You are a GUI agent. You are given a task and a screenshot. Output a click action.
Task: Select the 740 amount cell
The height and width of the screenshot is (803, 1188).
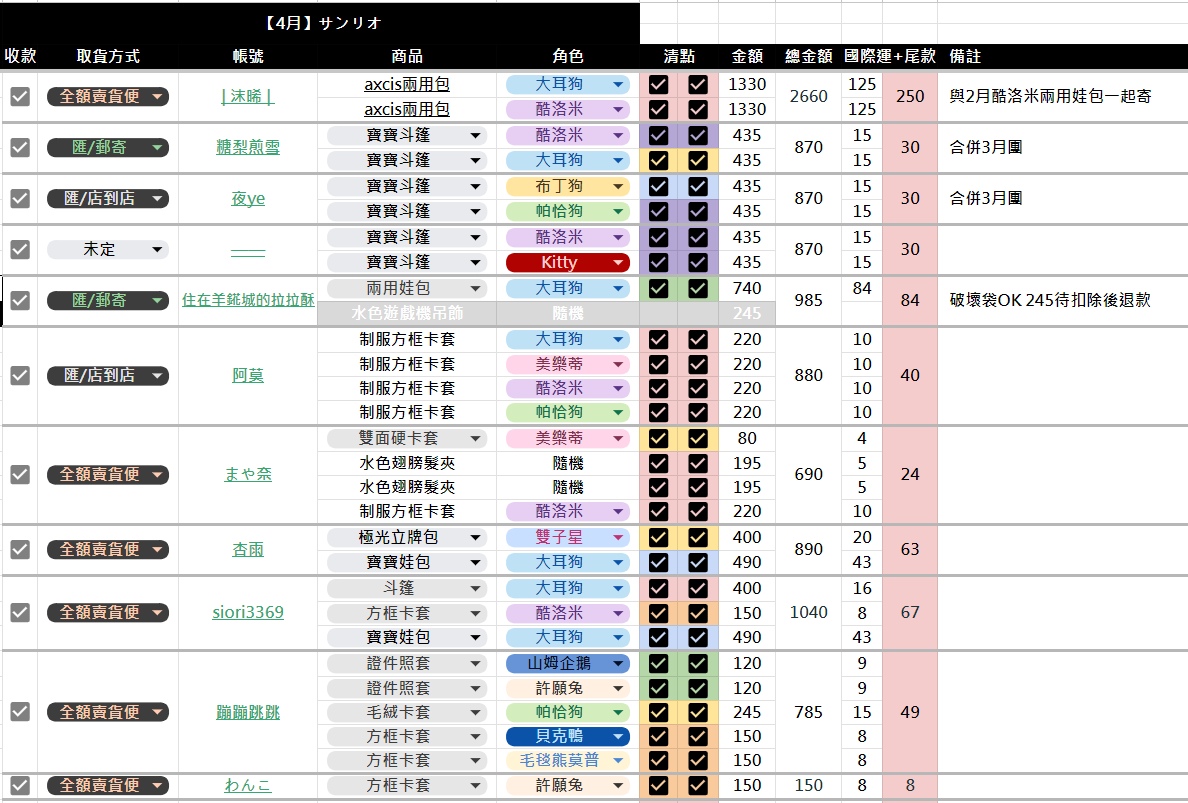coord(747,288)
